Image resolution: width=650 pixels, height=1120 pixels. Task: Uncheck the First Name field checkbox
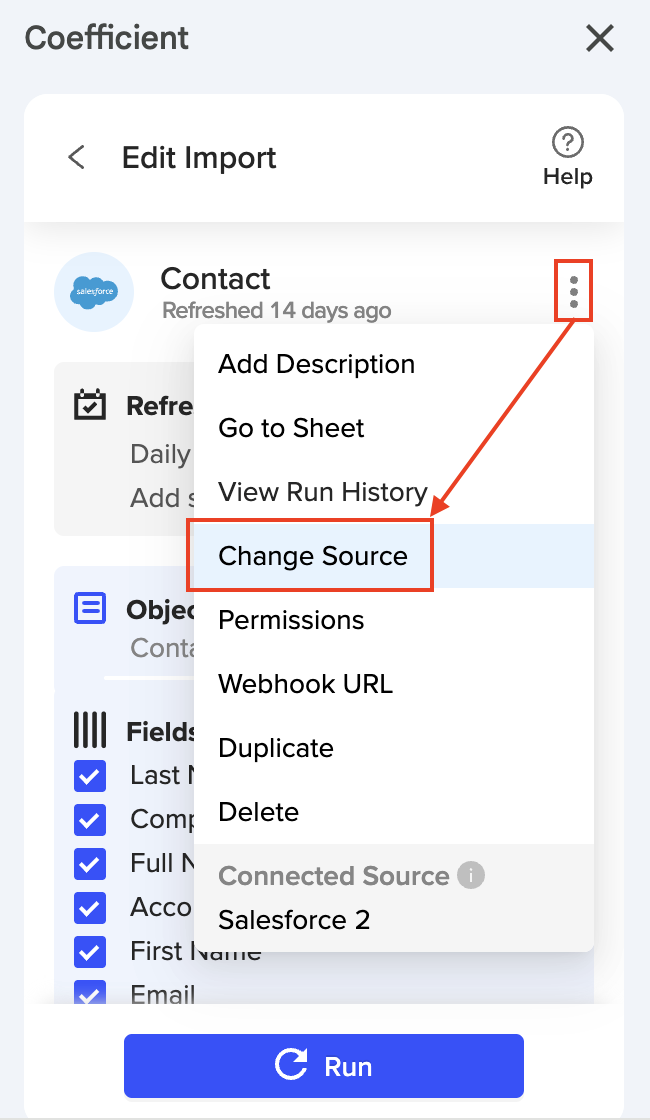[90, 951]
